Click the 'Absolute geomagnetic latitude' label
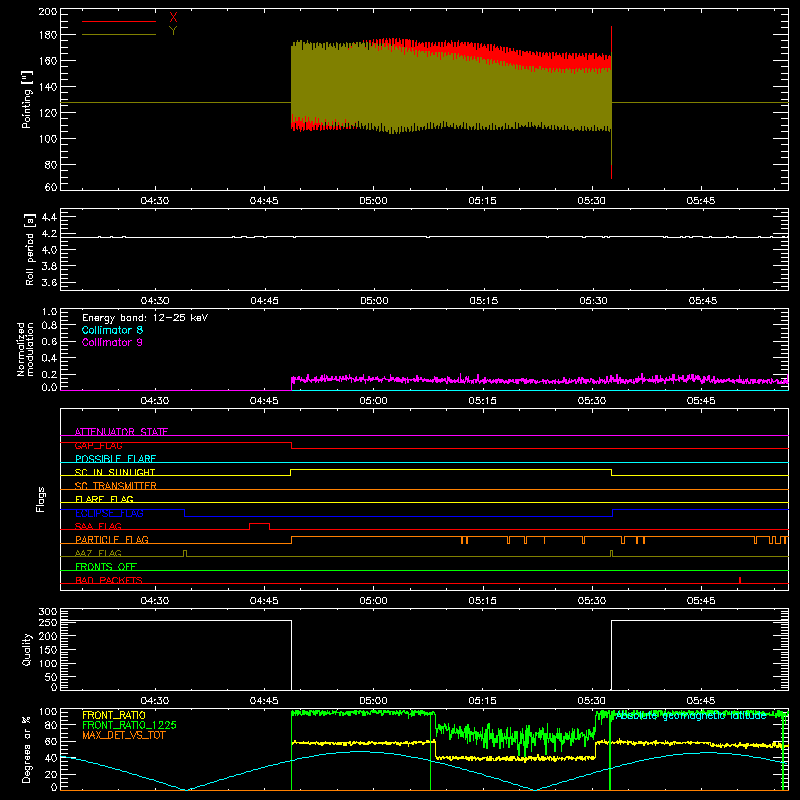Screen dimensions: 800x800 691,716
